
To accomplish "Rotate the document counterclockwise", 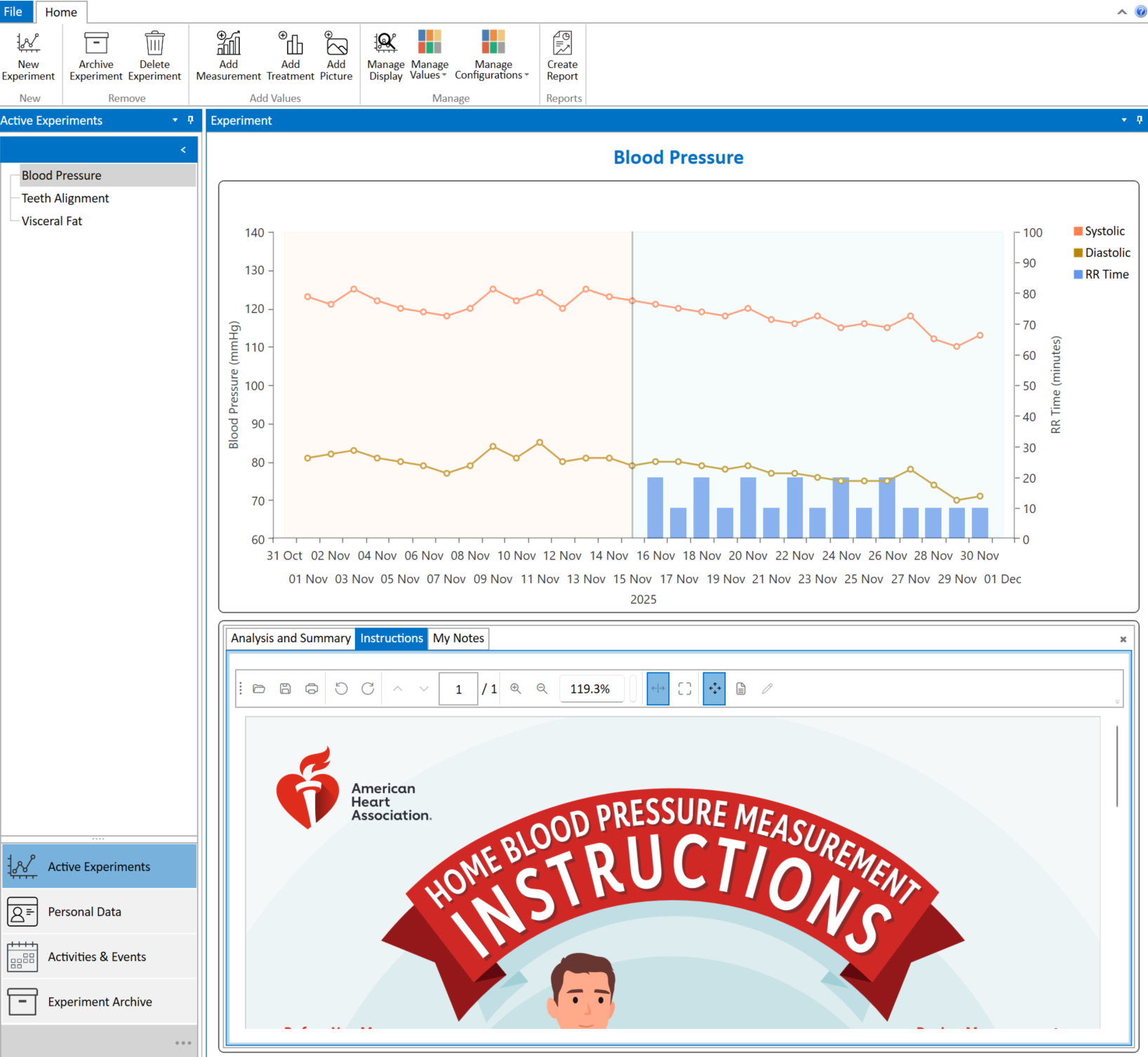I will click(x=341, y=689).
